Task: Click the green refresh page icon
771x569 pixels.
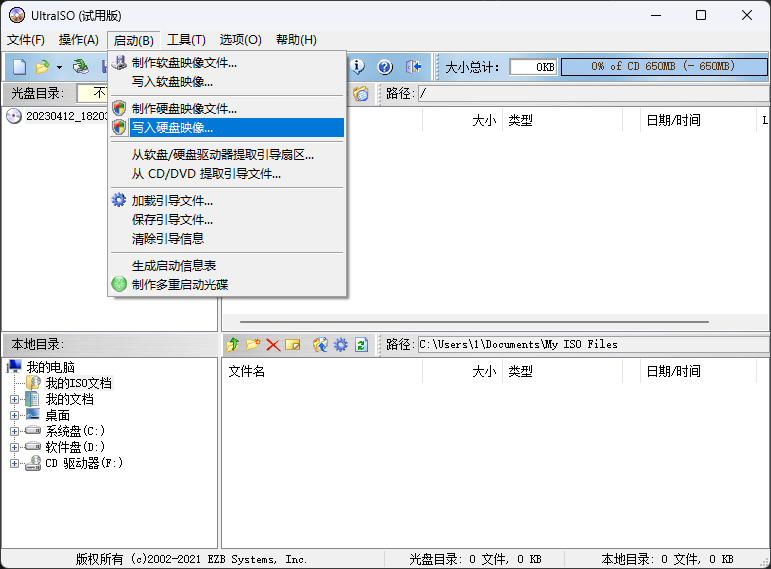Action: point(361,345)
